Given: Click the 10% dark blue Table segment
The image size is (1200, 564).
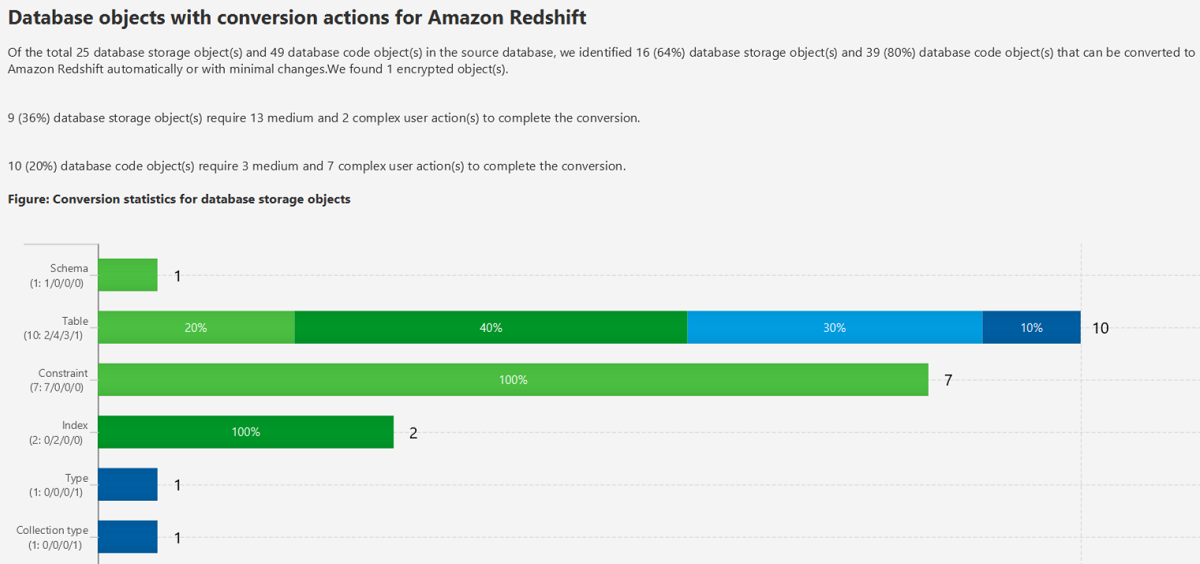Looking at the screenshot, I should point(1031,328).
